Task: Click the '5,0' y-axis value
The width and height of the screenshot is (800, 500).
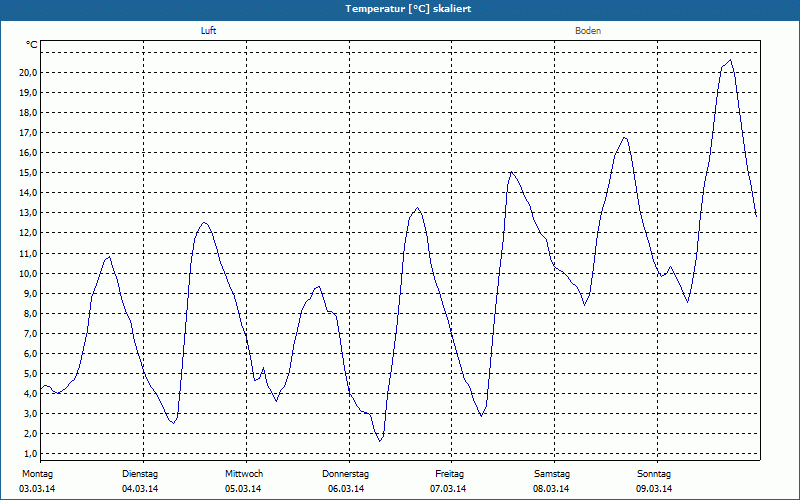Action: 30,373
